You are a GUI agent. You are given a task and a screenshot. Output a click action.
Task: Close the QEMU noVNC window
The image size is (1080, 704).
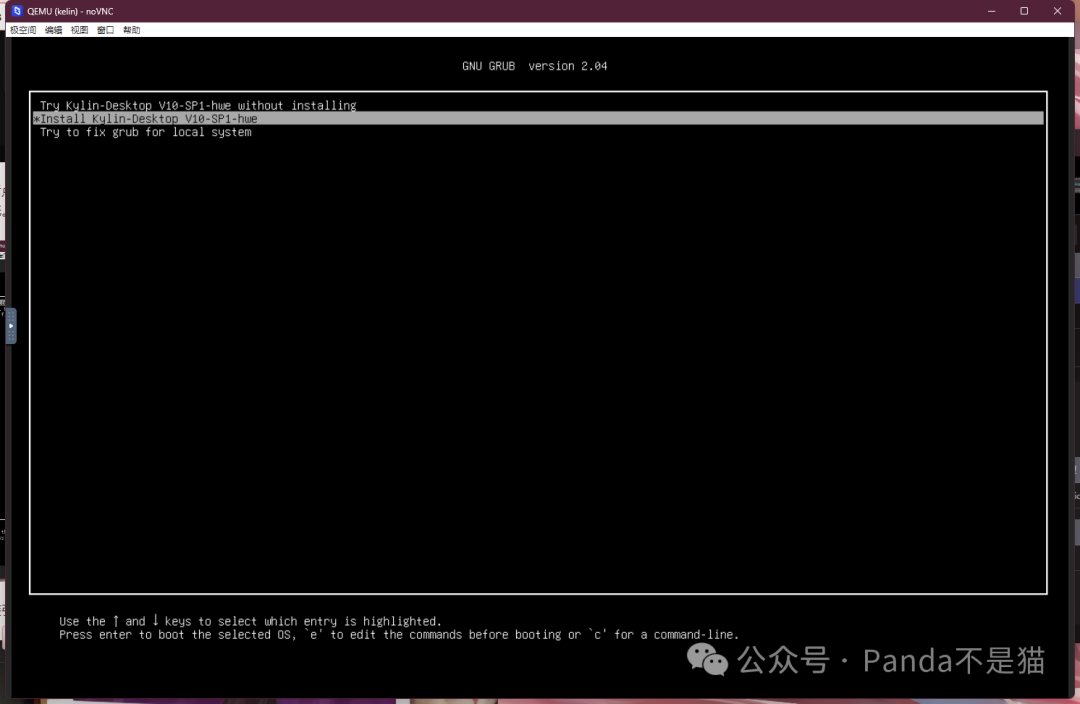pyautogui.click(x=1057, y=11)
